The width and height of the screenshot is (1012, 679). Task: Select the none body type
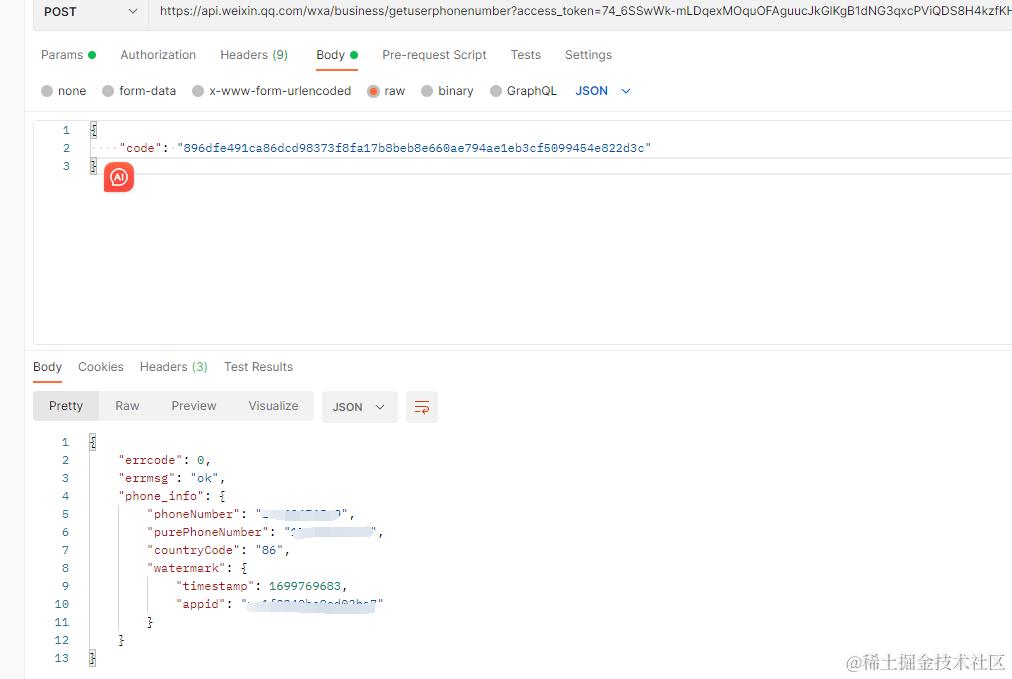tap(63, 91)
